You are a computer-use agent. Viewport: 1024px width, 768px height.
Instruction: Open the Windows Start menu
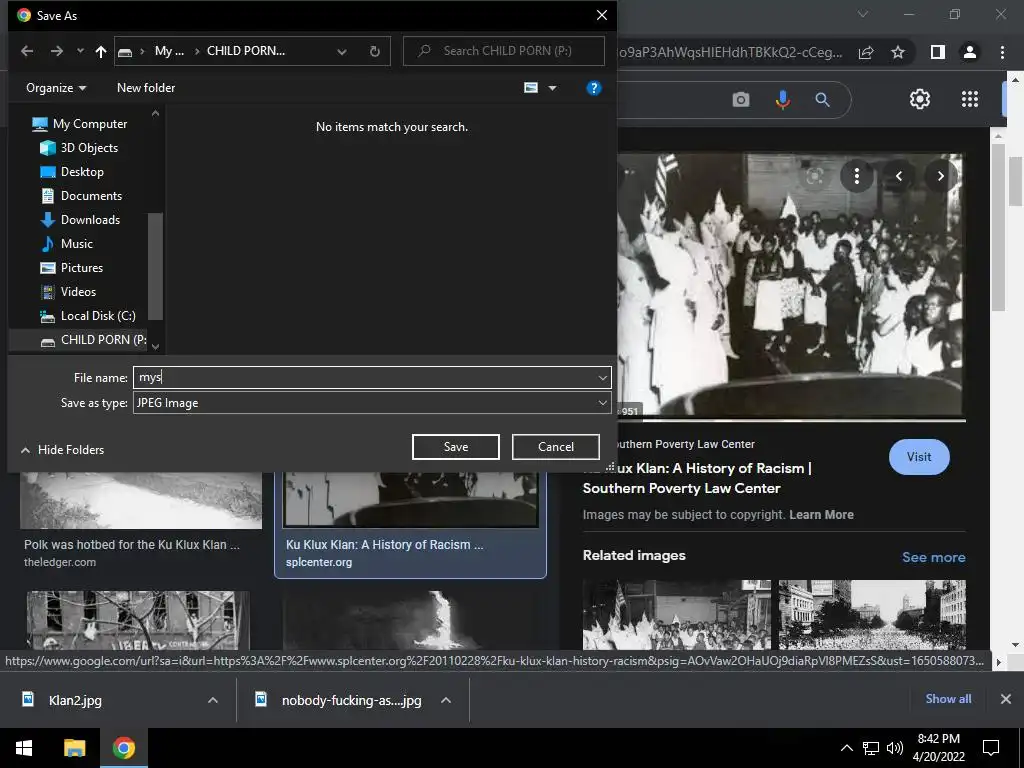(24, 748)
